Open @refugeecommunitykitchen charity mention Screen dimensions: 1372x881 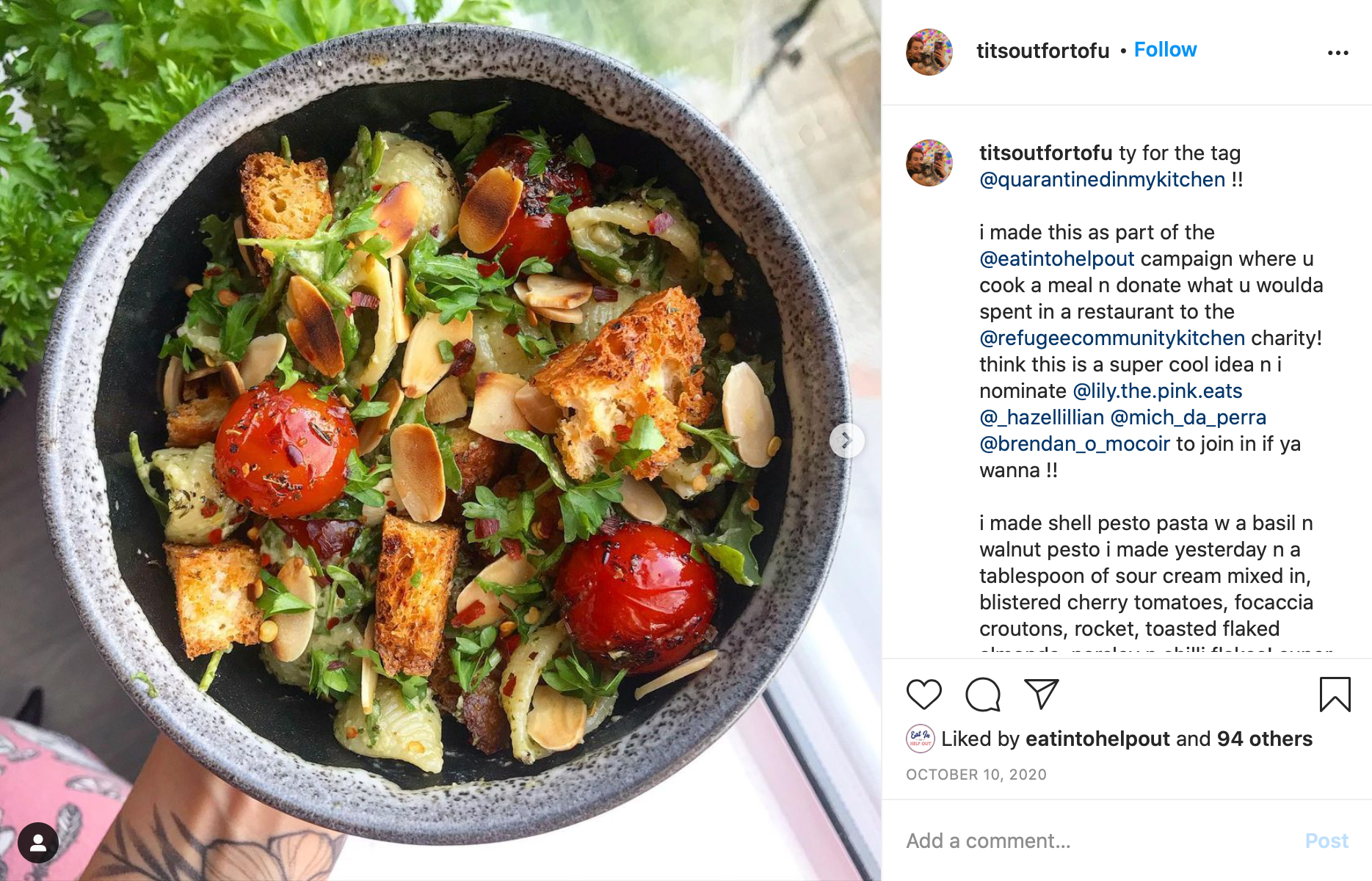pyautogui.click(x=1112, y=338)
